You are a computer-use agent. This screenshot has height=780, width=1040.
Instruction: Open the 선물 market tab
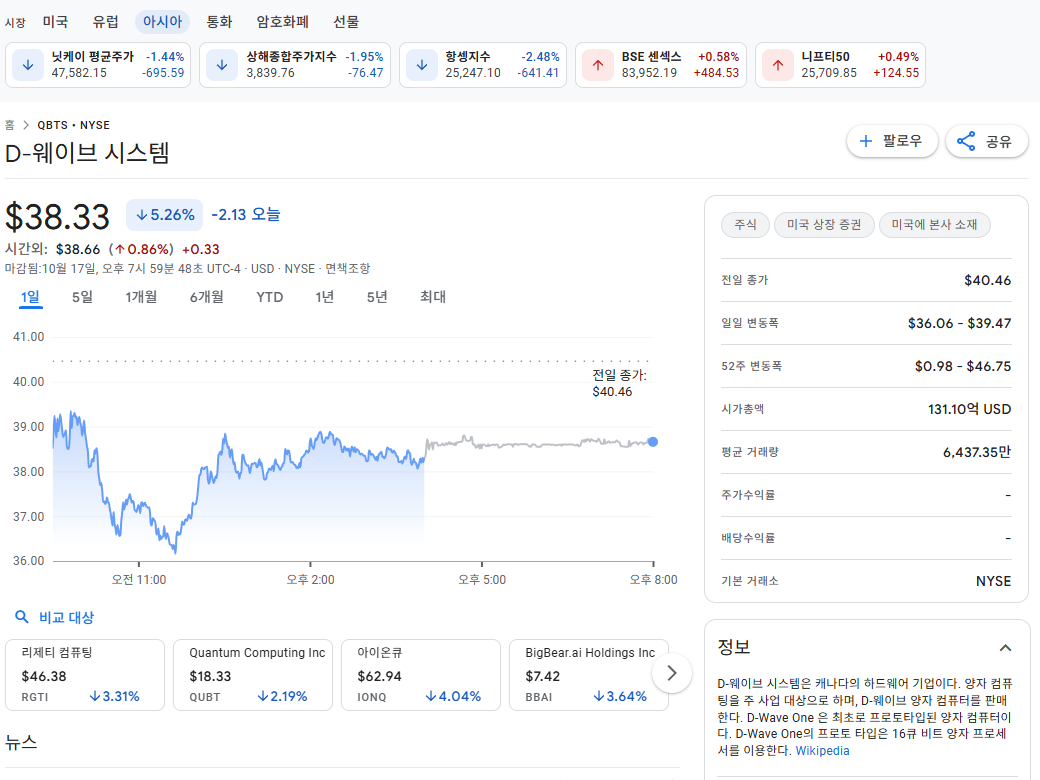[346, 22]
